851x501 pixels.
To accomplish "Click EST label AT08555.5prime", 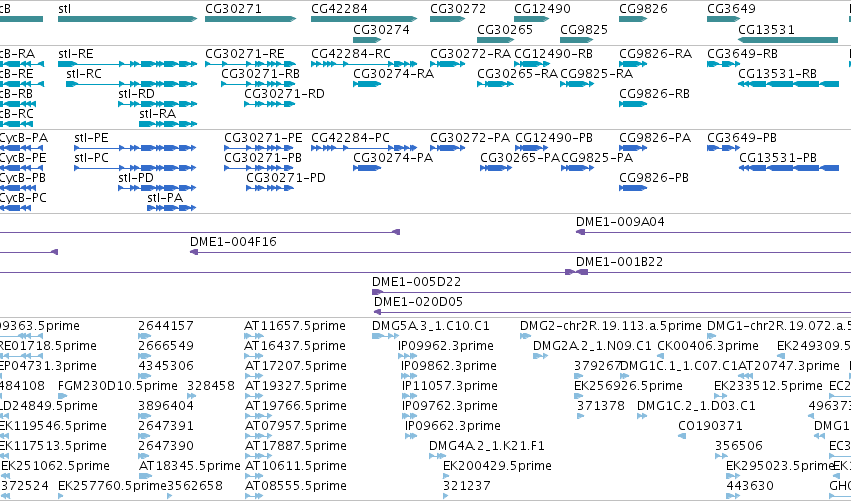I will 296,486.
